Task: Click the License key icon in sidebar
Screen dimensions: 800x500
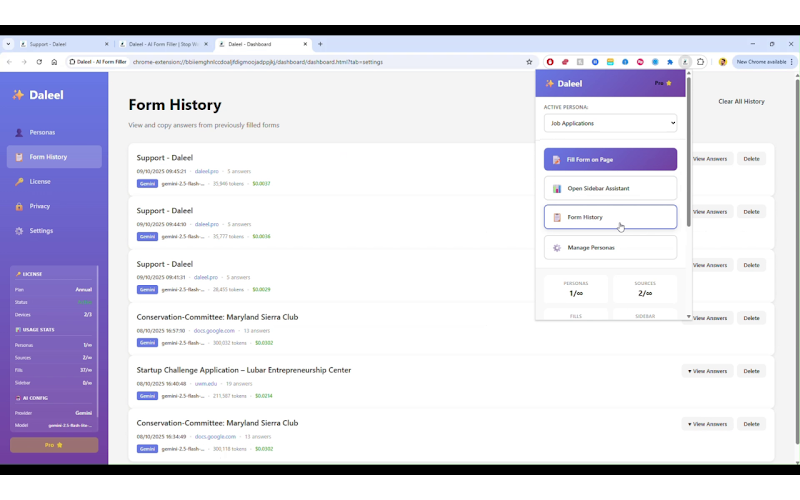Action: pyautogui.click(x=19, y=182)
